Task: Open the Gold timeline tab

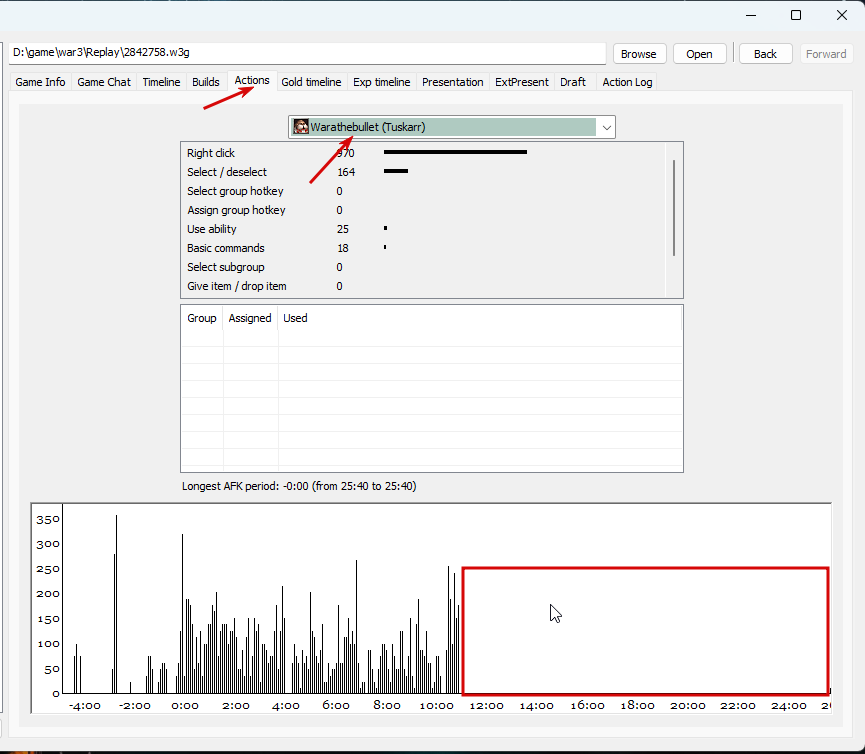Action: [x=311, y=82]
